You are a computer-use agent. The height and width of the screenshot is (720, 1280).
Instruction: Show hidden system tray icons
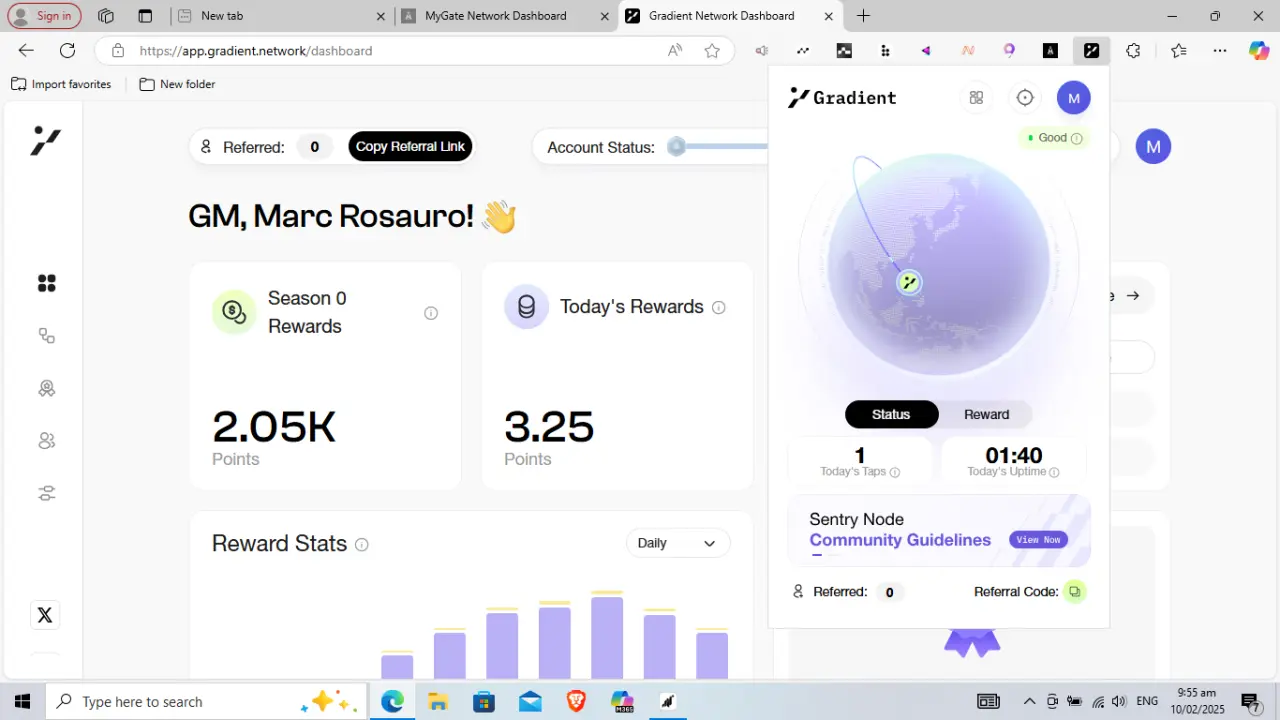(1029, 702)
